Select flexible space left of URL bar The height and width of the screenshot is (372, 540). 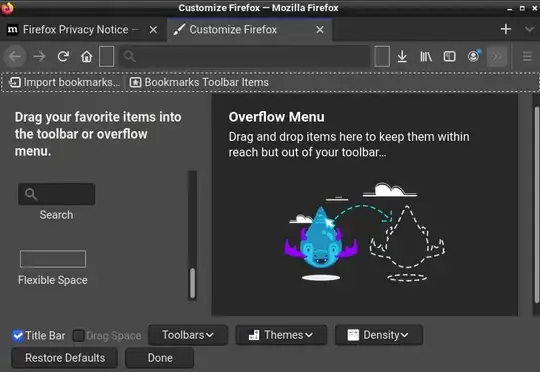point(106,56)
